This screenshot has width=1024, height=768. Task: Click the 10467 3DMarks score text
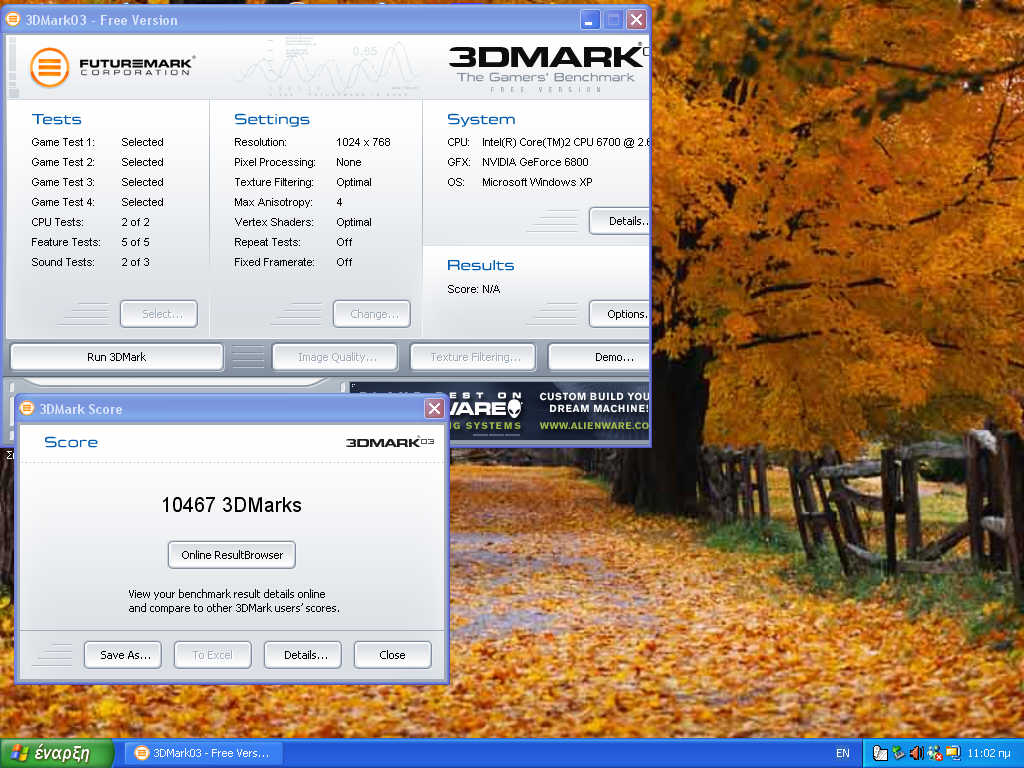coord(232,505)
